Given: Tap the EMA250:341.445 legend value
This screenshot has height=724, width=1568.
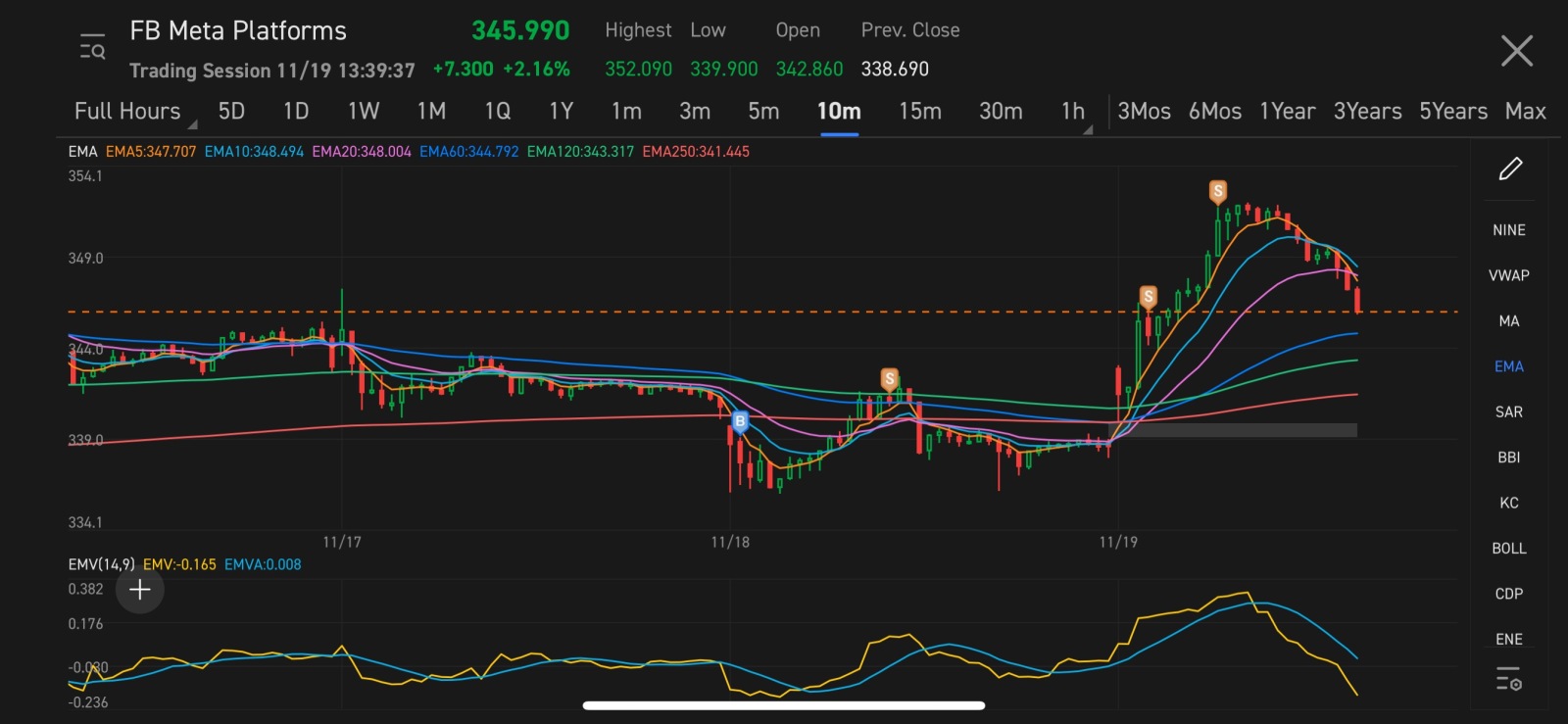Looking at the screenshot, I should (696, 152).
